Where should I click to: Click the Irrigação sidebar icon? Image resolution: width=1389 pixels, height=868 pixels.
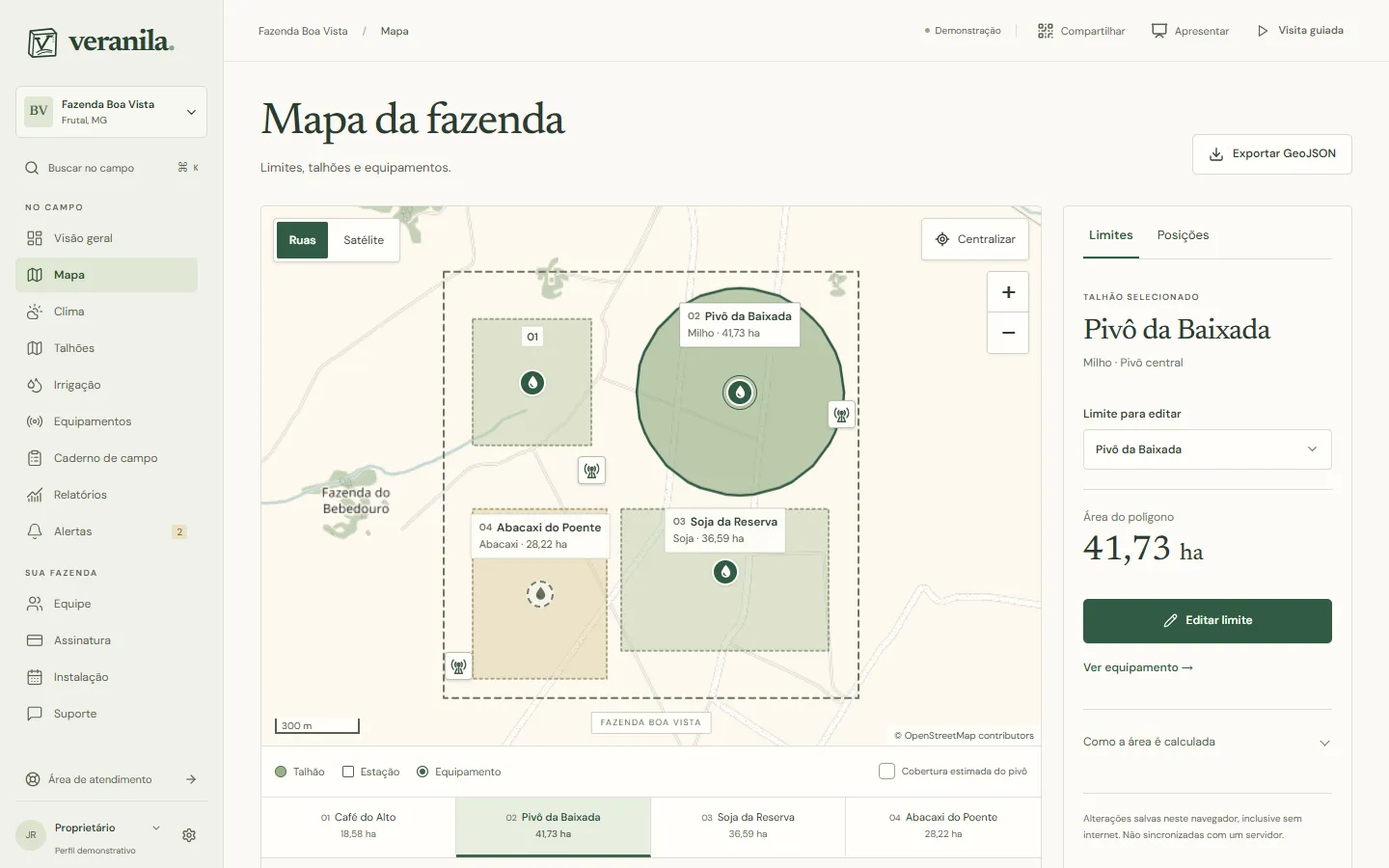point(35,385)
